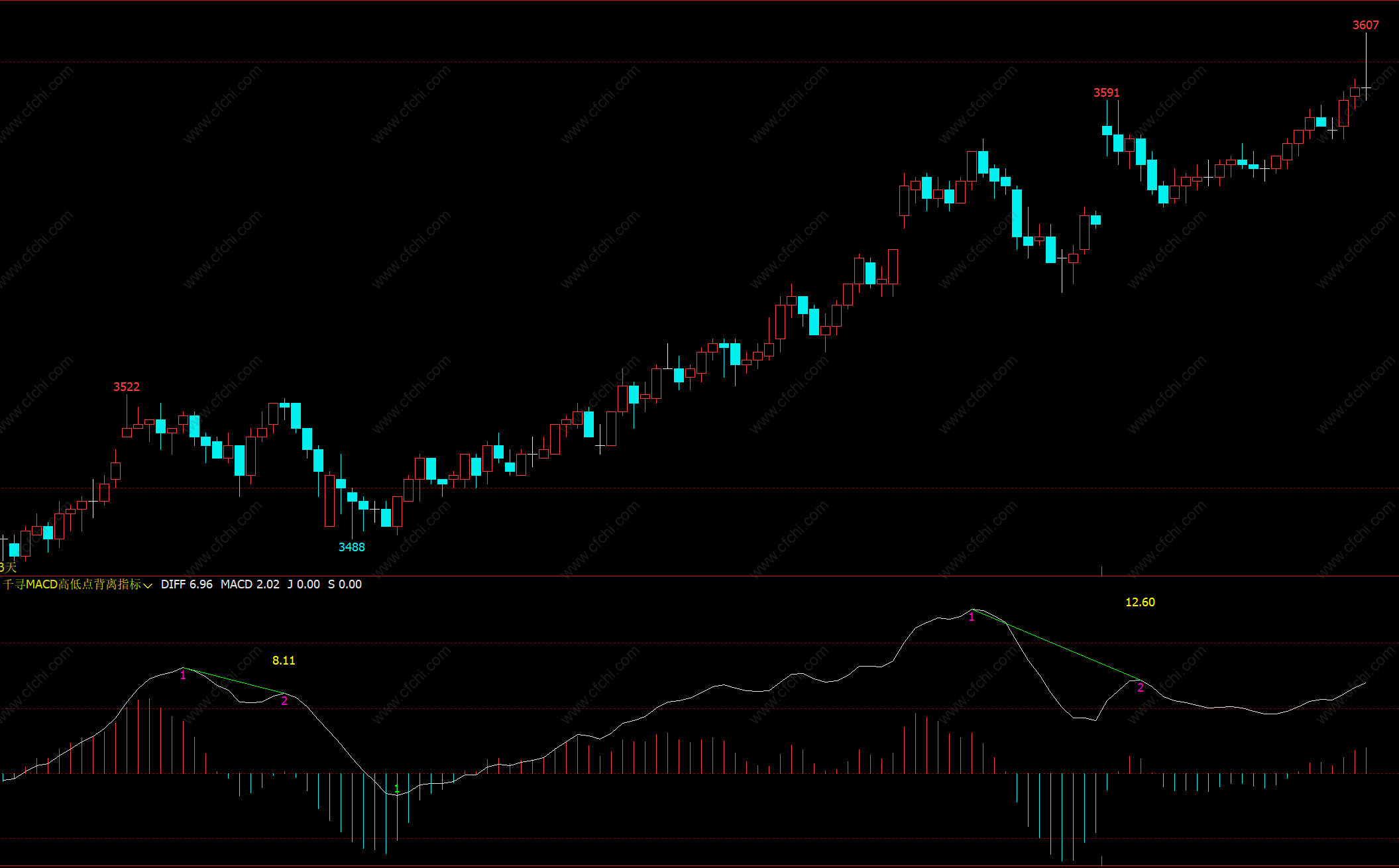Select the 3522 high price label
1399x868 pixels.
(x=127, y=387)
